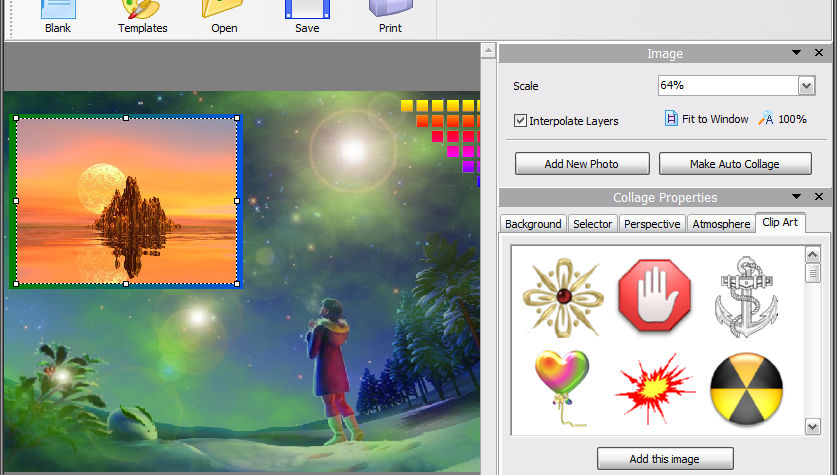Click the Fit to Window icon

(671, 118)
